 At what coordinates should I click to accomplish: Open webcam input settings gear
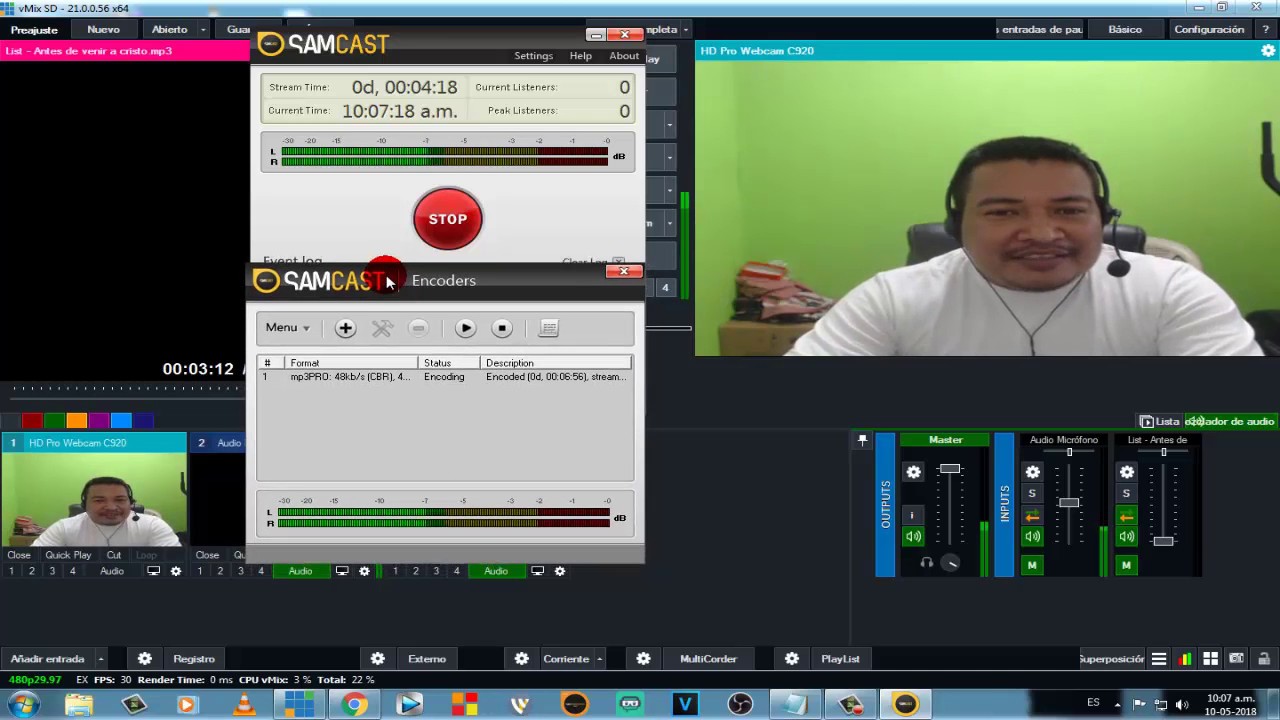tap(176, 571)
